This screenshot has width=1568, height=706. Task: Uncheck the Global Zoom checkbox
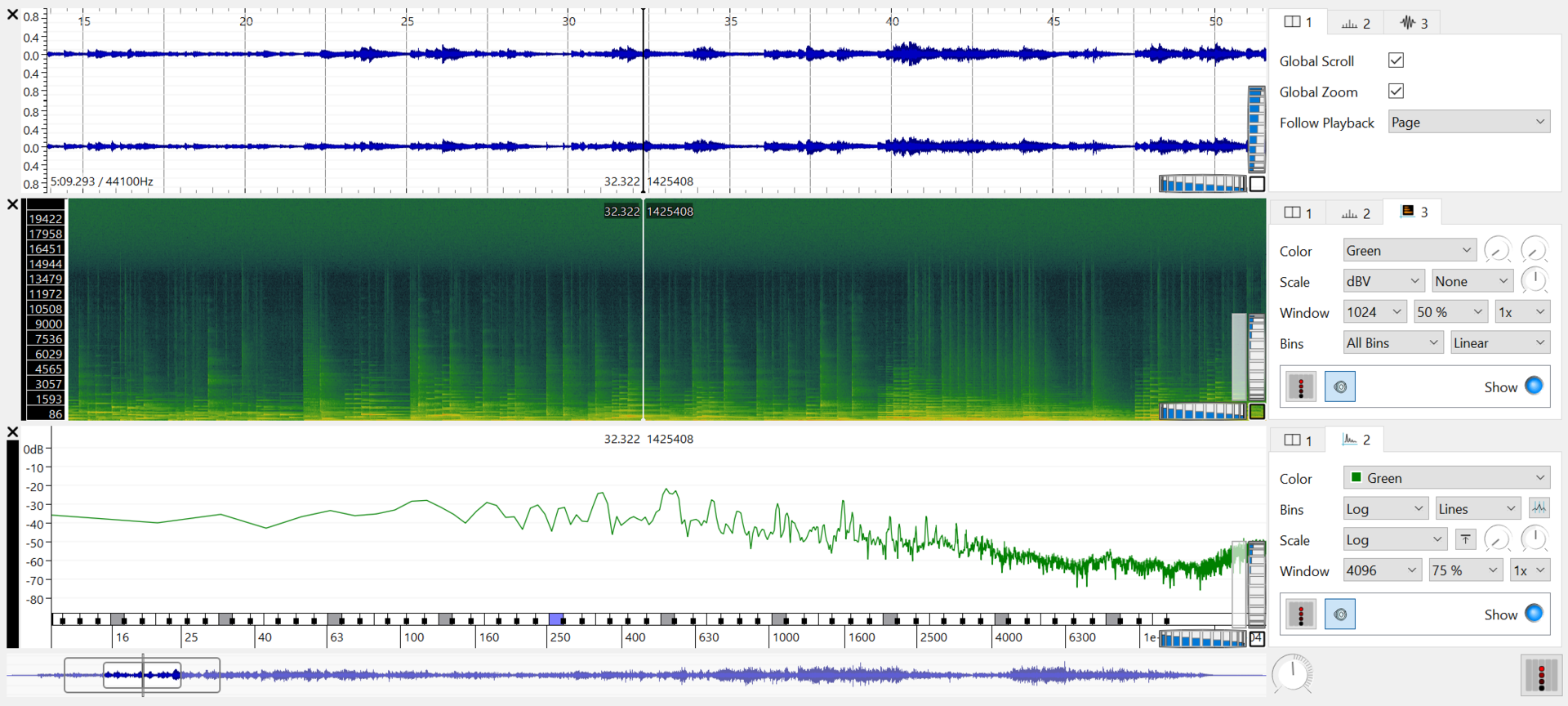(1396, 92)
